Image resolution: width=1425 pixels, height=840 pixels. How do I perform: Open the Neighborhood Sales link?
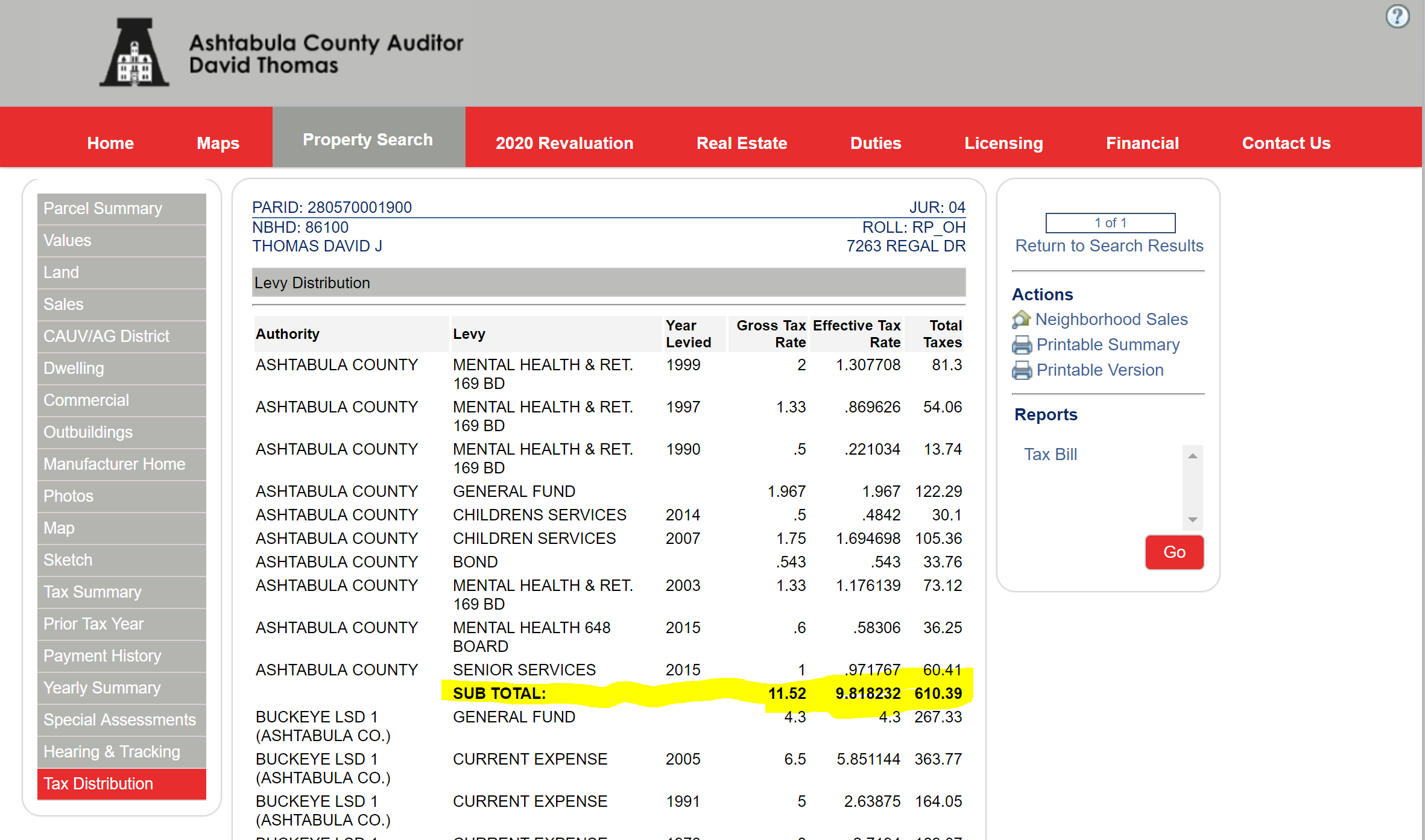(x=1111, y=320)
